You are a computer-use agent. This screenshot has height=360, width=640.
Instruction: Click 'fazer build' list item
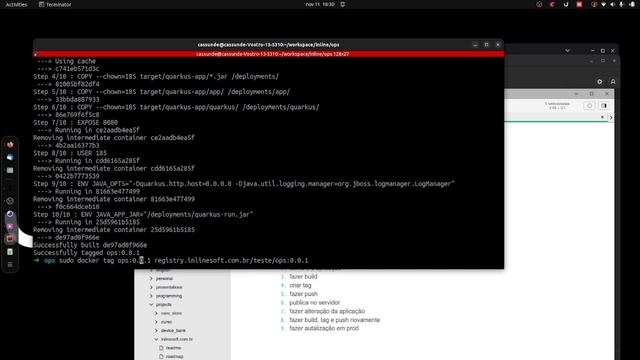click(x=303, y=277)
